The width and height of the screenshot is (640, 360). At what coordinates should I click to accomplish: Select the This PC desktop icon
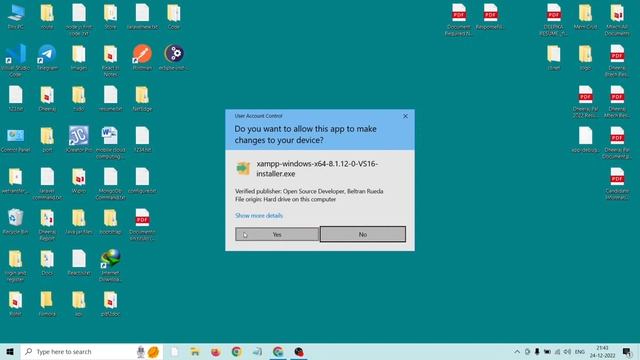(16, 17)
